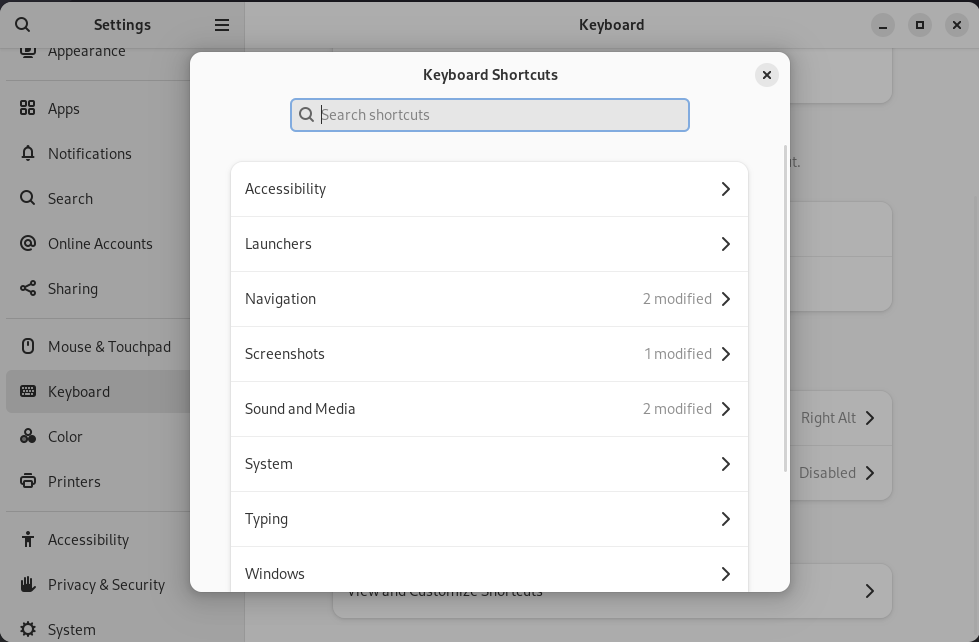The width and height of the screenshot is (979, 642).
Task: Select the Navigation row label
Action: click(x=280, y=299)
